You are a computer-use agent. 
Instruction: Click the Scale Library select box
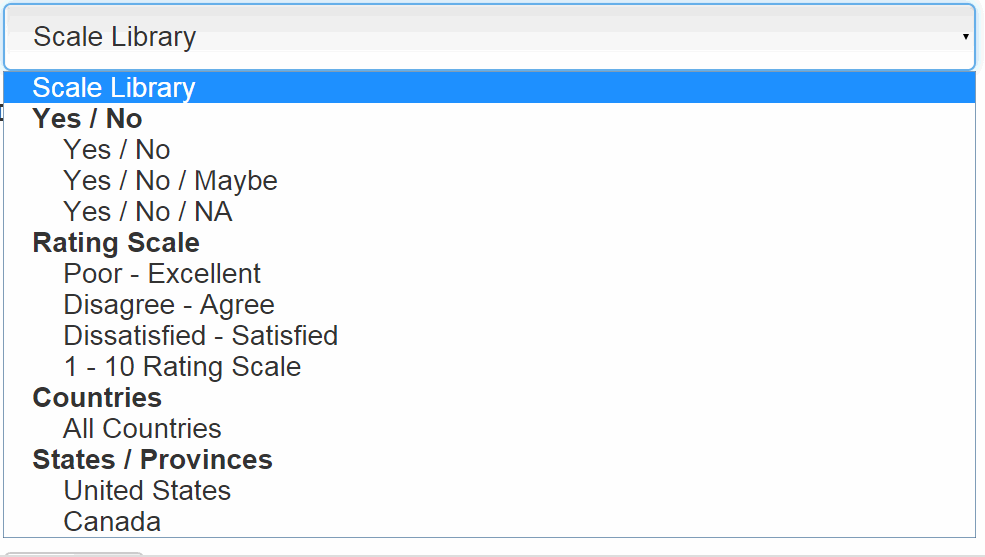point(488,37)
